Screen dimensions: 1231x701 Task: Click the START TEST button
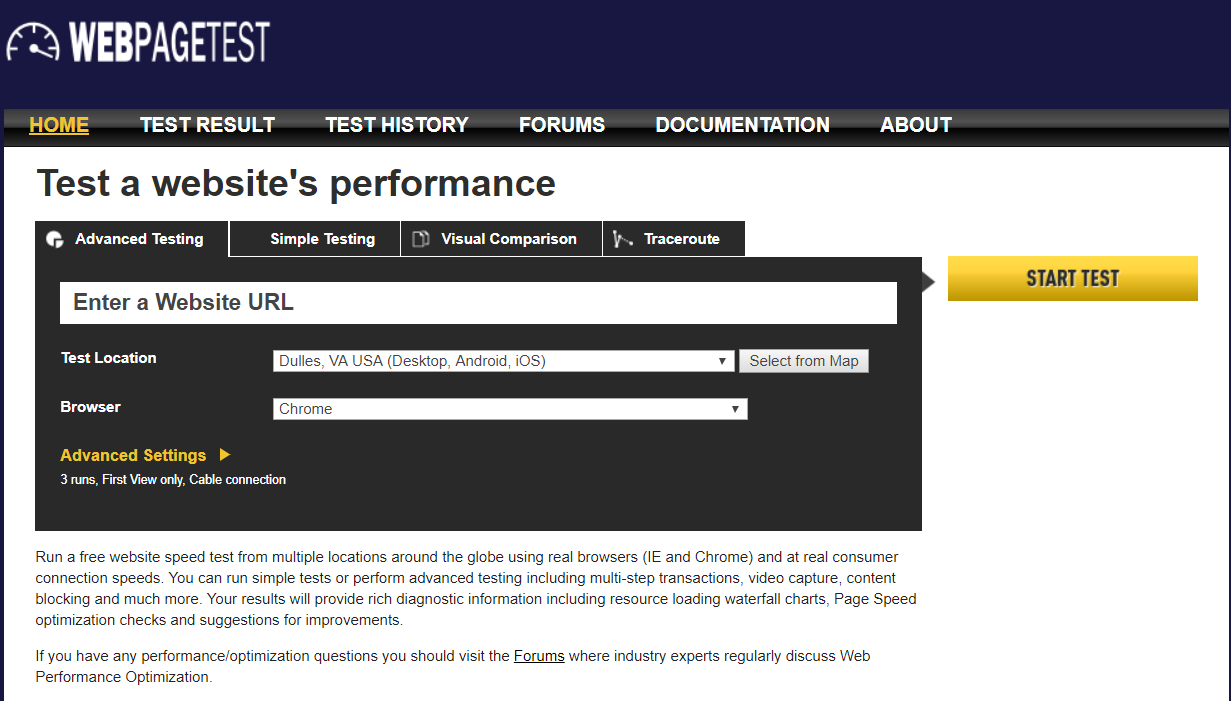pos(1073,279)
